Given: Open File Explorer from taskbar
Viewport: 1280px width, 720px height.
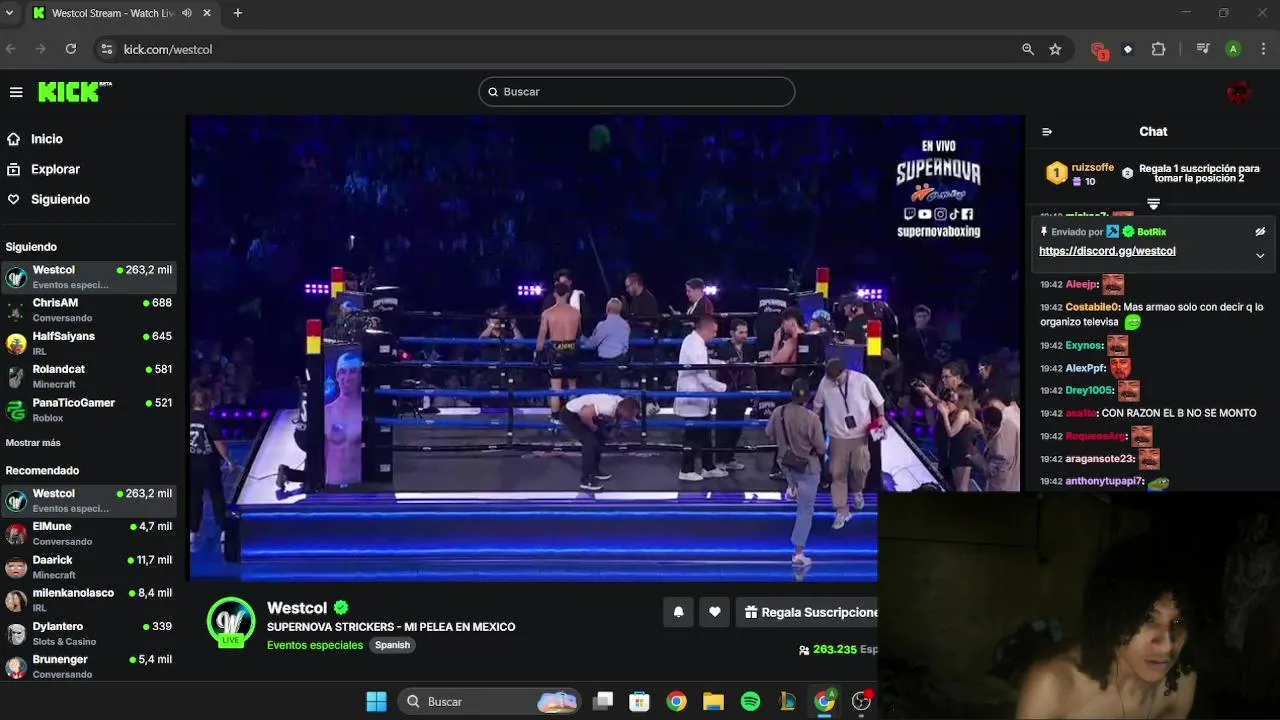Looking at the screenshot, I should [x=713, y=702].
